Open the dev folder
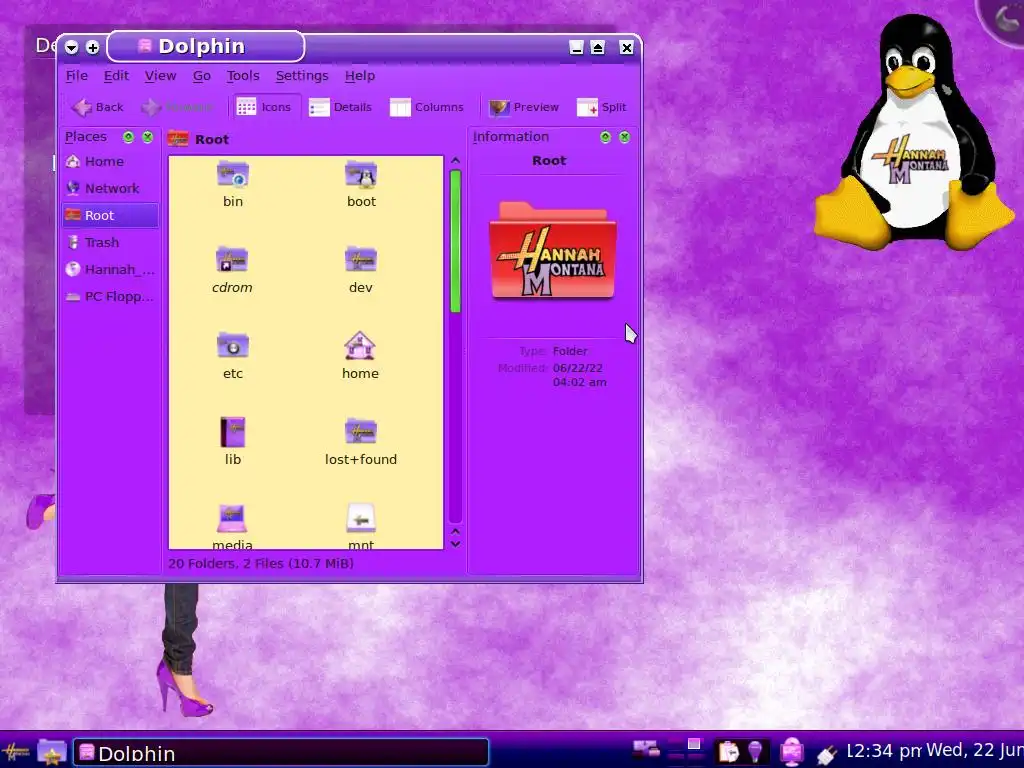The height and width of the screenshot is (768, 1024). 360,270
